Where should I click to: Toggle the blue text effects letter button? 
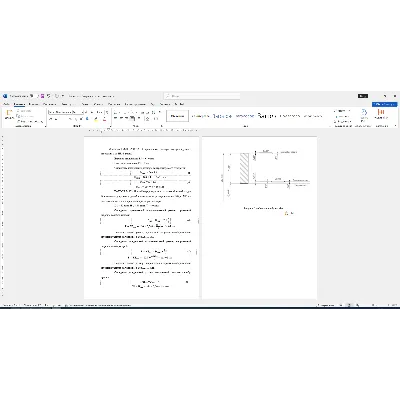(x=87, y=119)
